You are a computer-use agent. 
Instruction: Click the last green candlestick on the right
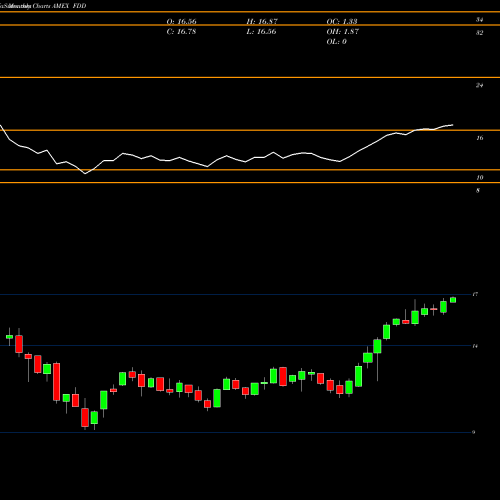(x=453, y=300)
